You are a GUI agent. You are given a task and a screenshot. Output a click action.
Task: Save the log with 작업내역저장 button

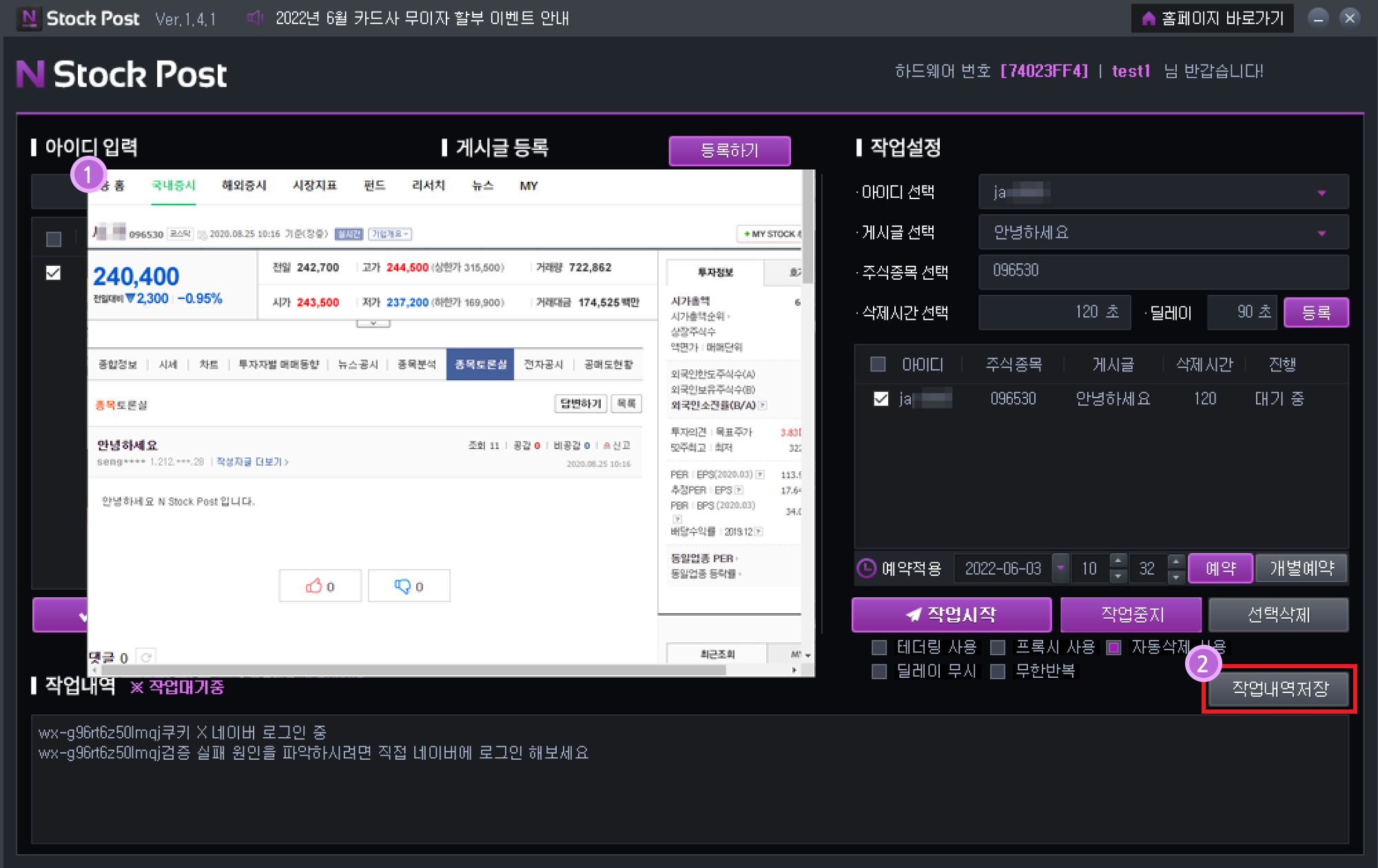pos(1279,688)
